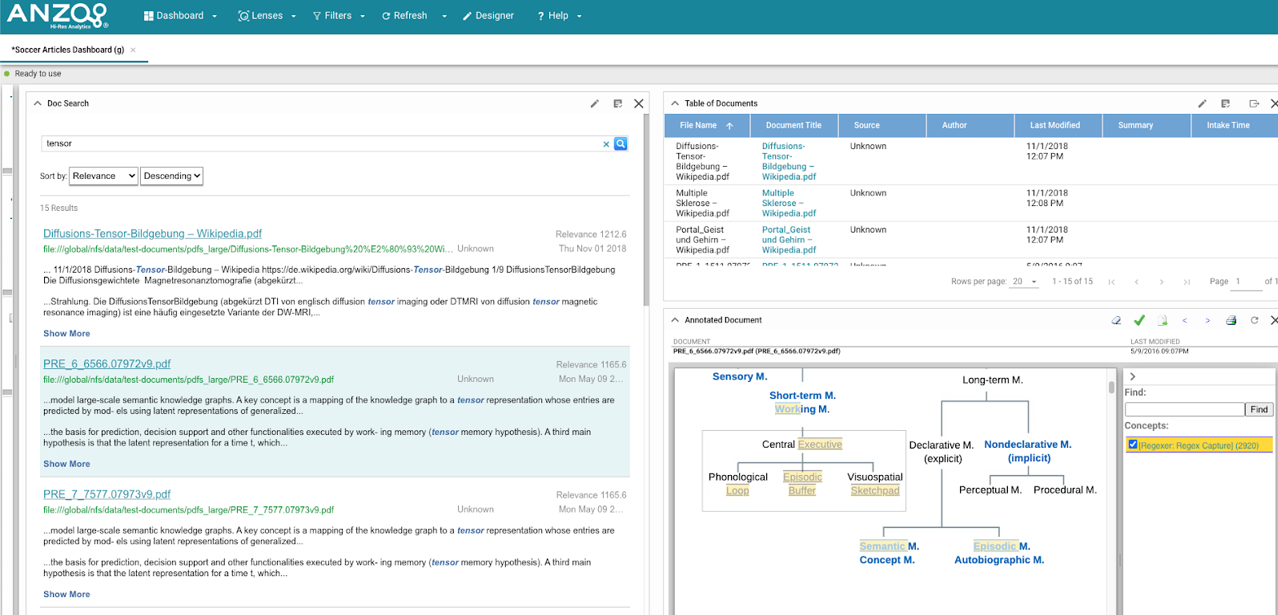The width and height of the screenshot is (1278, 615).
Task: Click the green checkmark to approve annotations
Action: (x=1139, y=320)
